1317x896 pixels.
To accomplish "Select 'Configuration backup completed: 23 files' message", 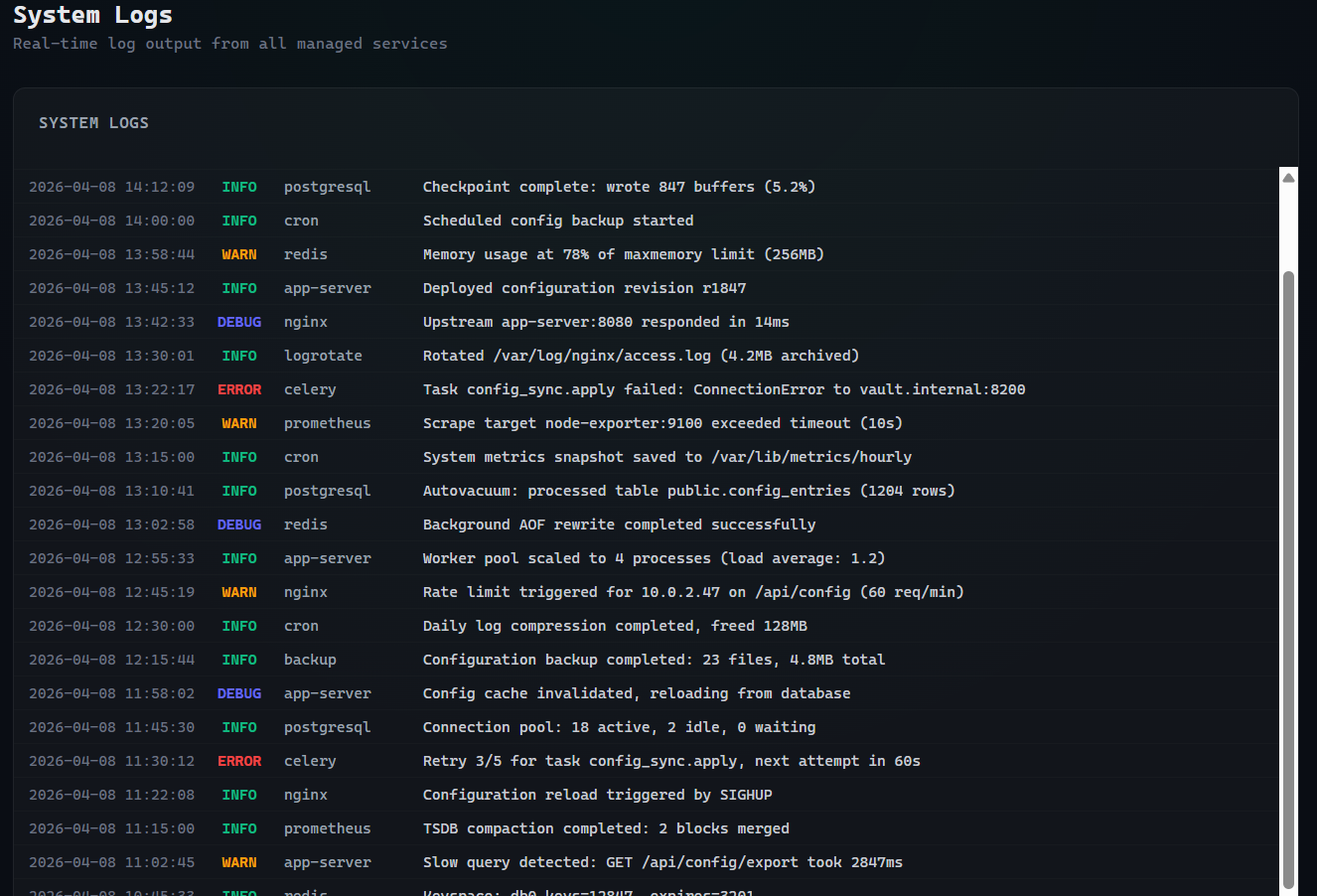I will click(x=654, y=660).
